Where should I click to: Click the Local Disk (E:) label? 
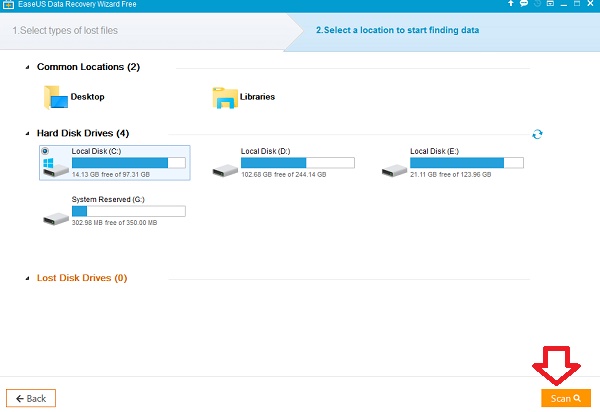434,151
